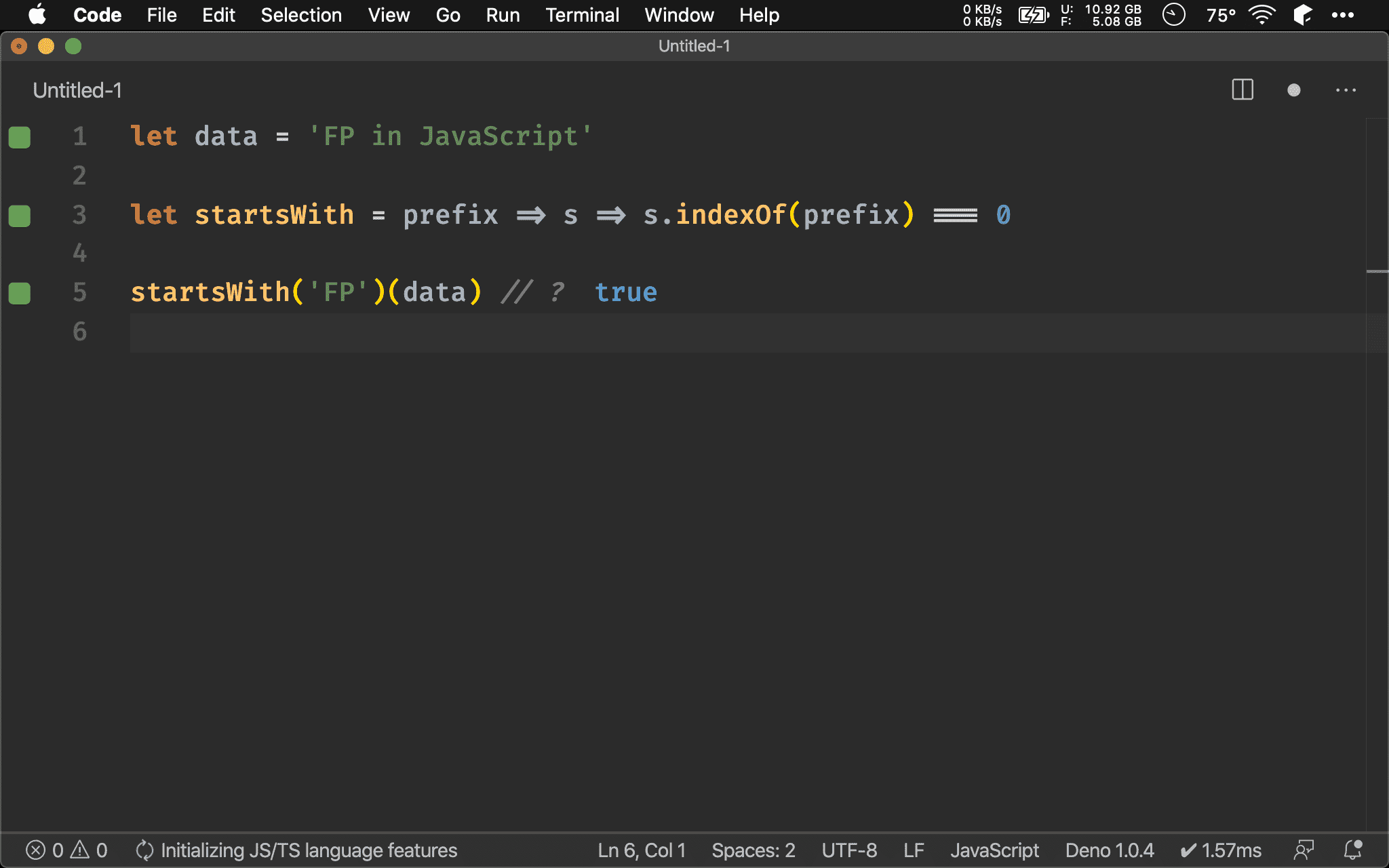Click the Wi-Fi menu bar icon
This screenshot has height=868, width=1389.
1261,15
